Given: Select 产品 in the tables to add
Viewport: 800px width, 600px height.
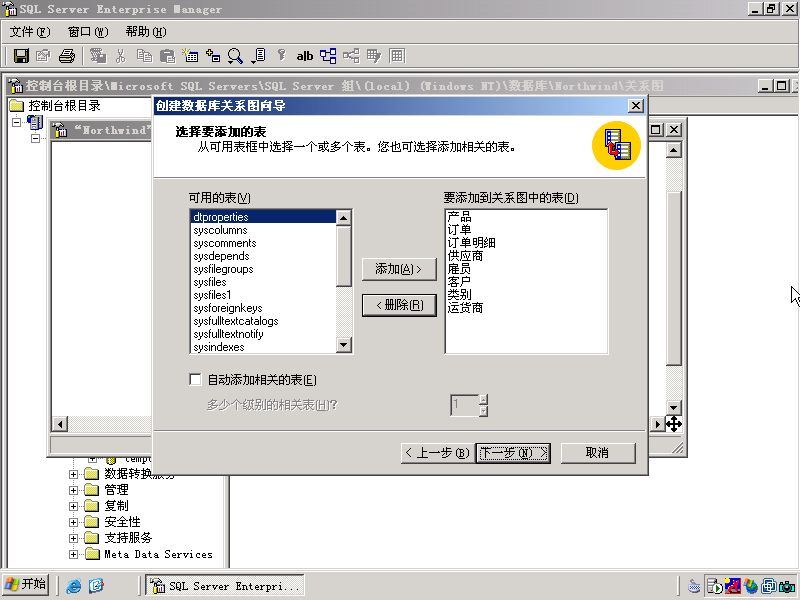Looking at the screenshot, I should pyautogui.click(x=526, y=217).
